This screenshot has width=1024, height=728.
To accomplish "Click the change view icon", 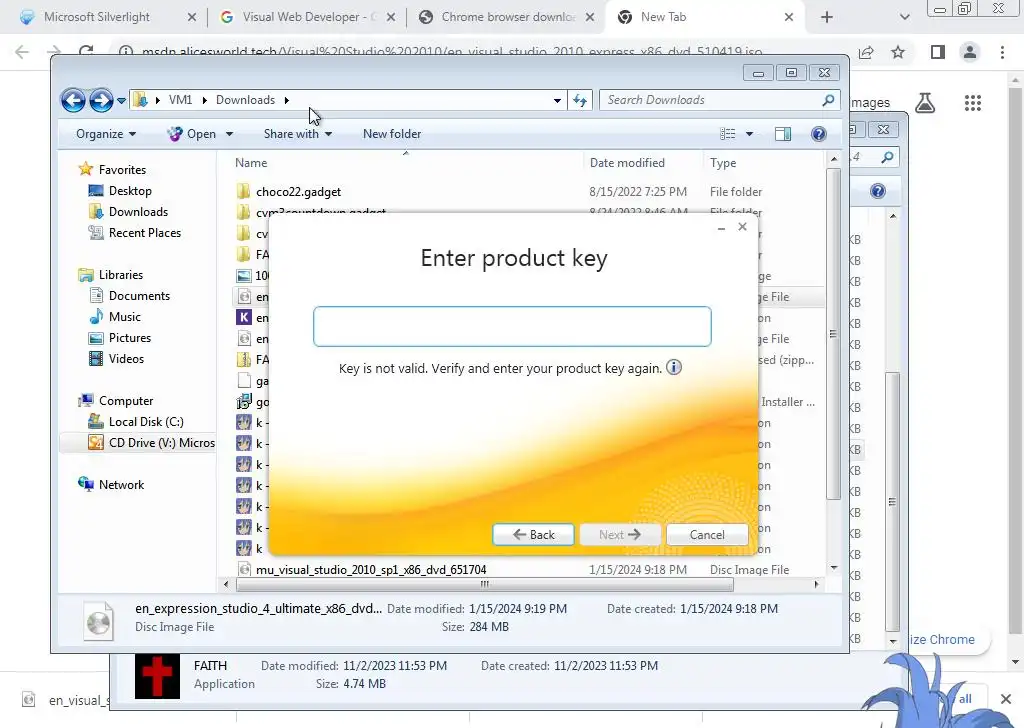I will click(728, 134).
